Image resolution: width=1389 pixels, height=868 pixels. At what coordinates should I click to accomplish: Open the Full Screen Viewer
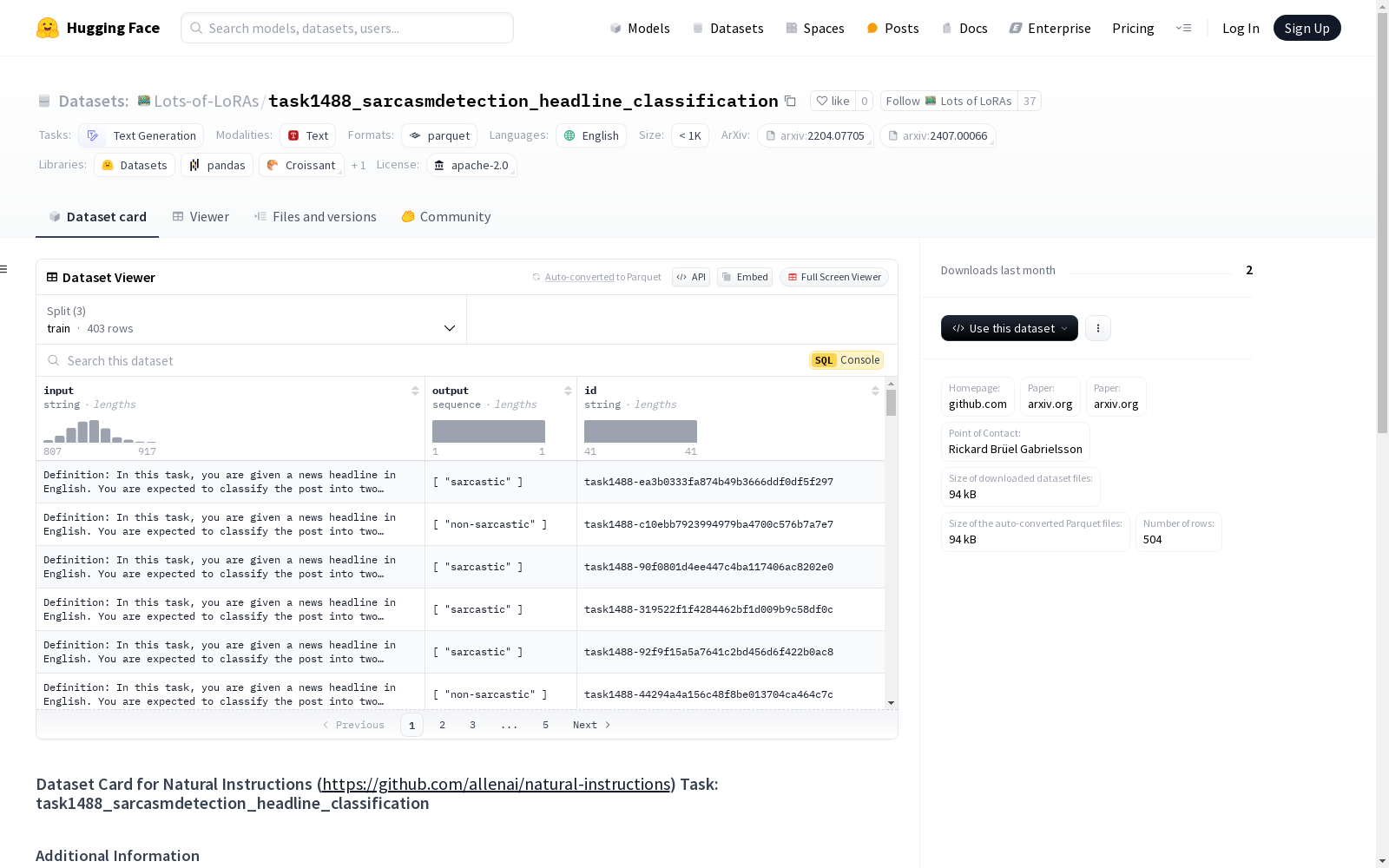click(834, 277)
